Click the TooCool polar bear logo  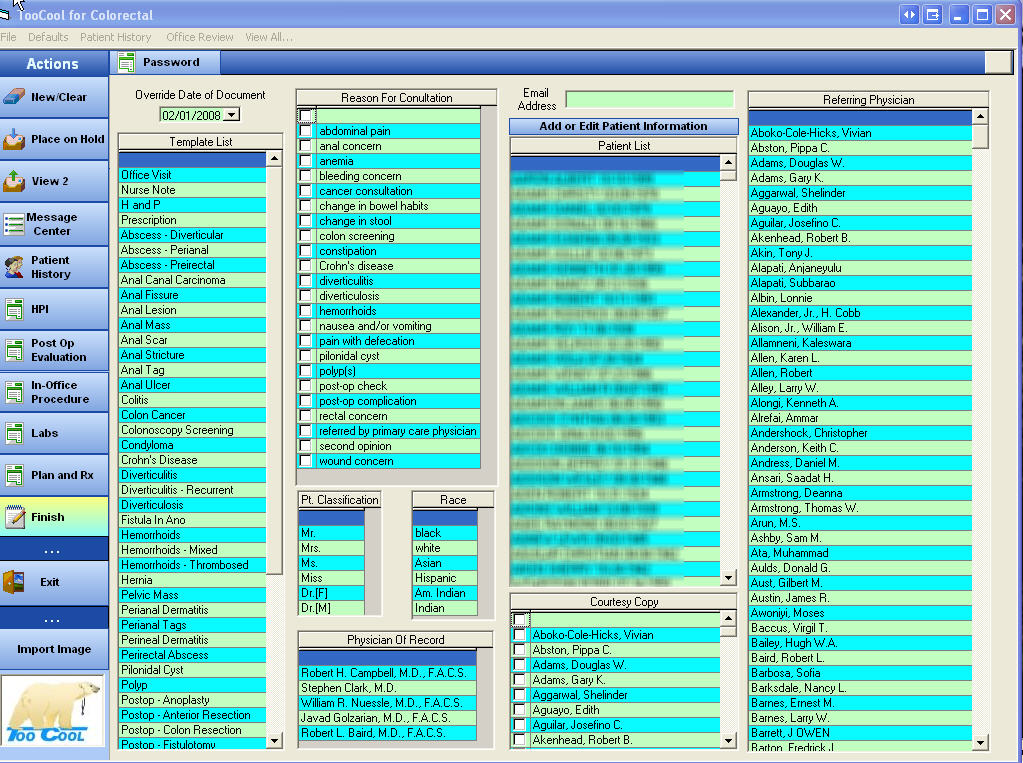[53, 711]
